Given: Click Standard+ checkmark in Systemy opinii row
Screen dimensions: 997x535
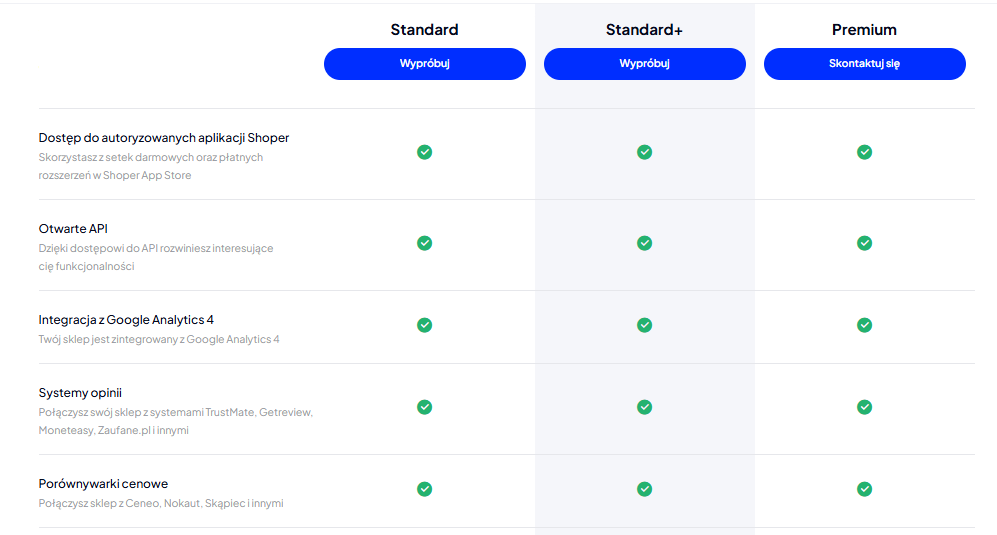Looking at the screenshot, I should 645,407.
